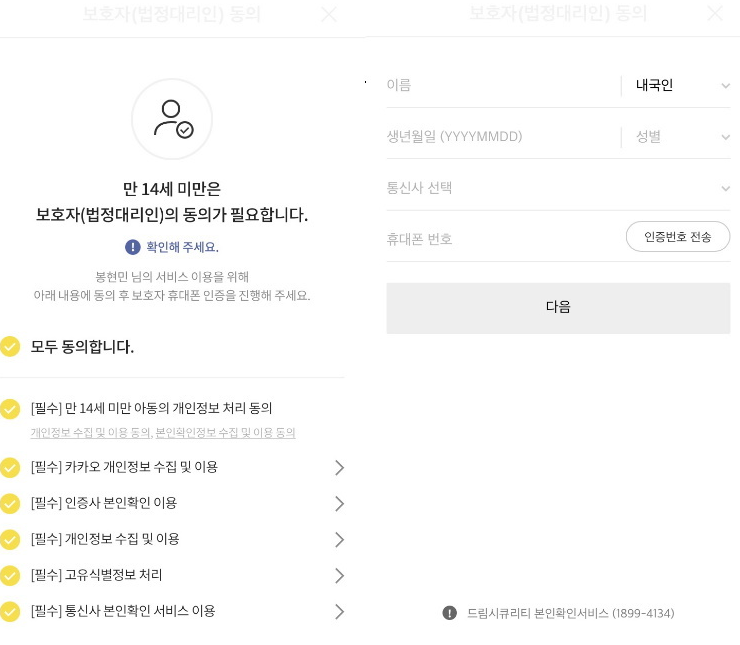Toggle checkbox for 카카오 개인정보 수집 및 이용
The width and height of the screenshot is (740, 645).
[10, 467]
